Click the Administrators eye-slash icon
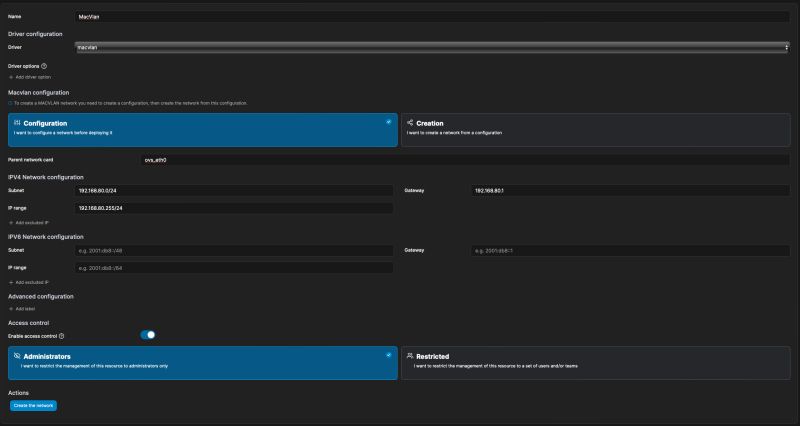This screenshot has height=426, width=800. point(17,356)
